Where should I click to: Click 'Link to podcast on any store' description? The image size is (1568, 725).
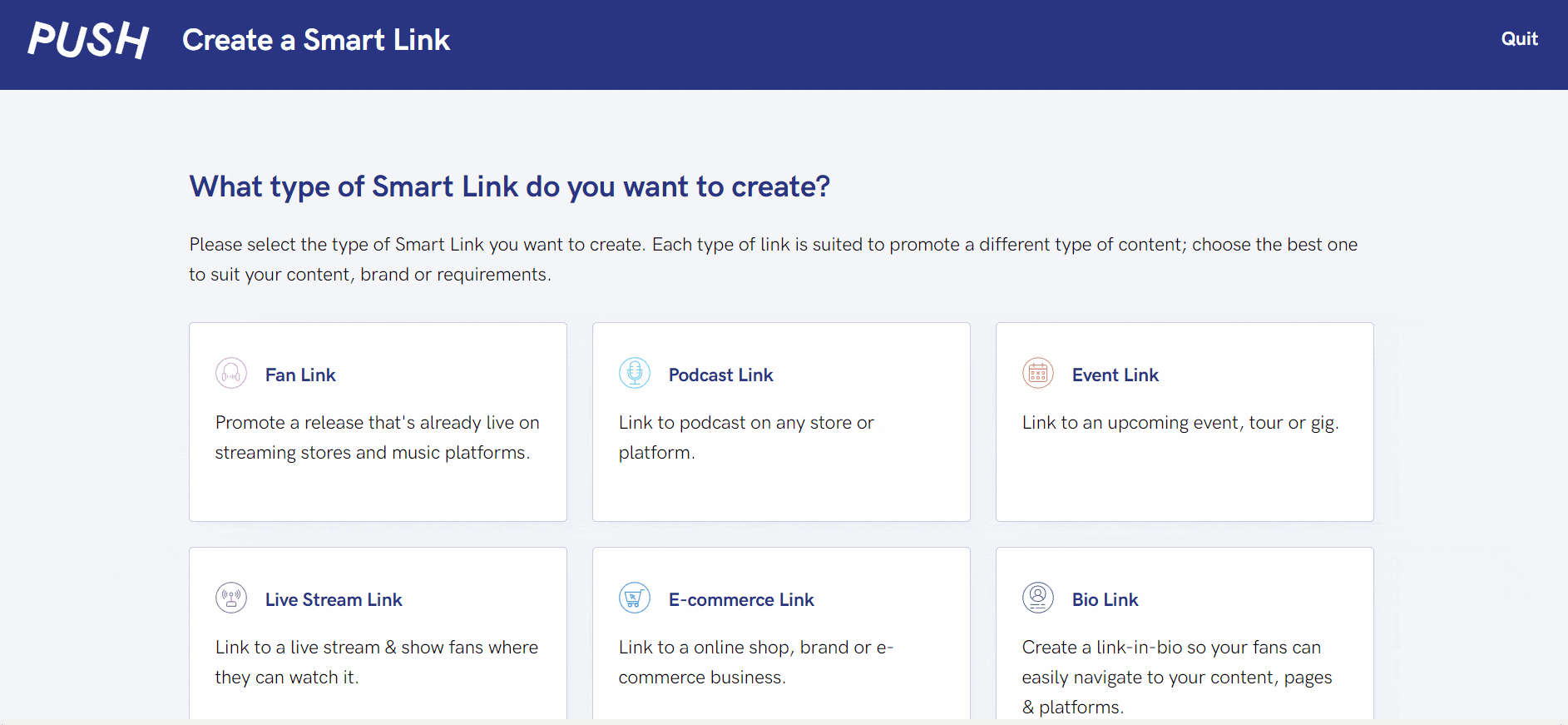(x=746, y=438)
